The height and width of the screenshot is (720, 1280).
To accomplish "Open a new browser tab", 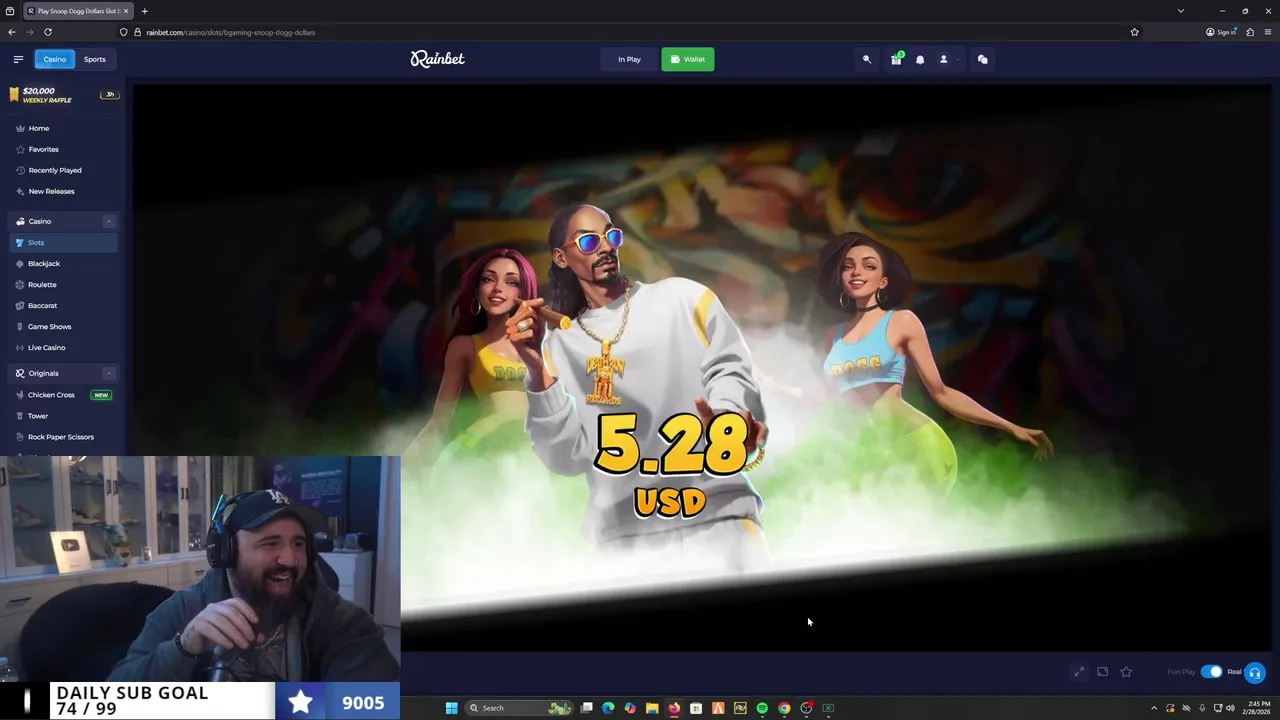I will (x=144, y=11).
